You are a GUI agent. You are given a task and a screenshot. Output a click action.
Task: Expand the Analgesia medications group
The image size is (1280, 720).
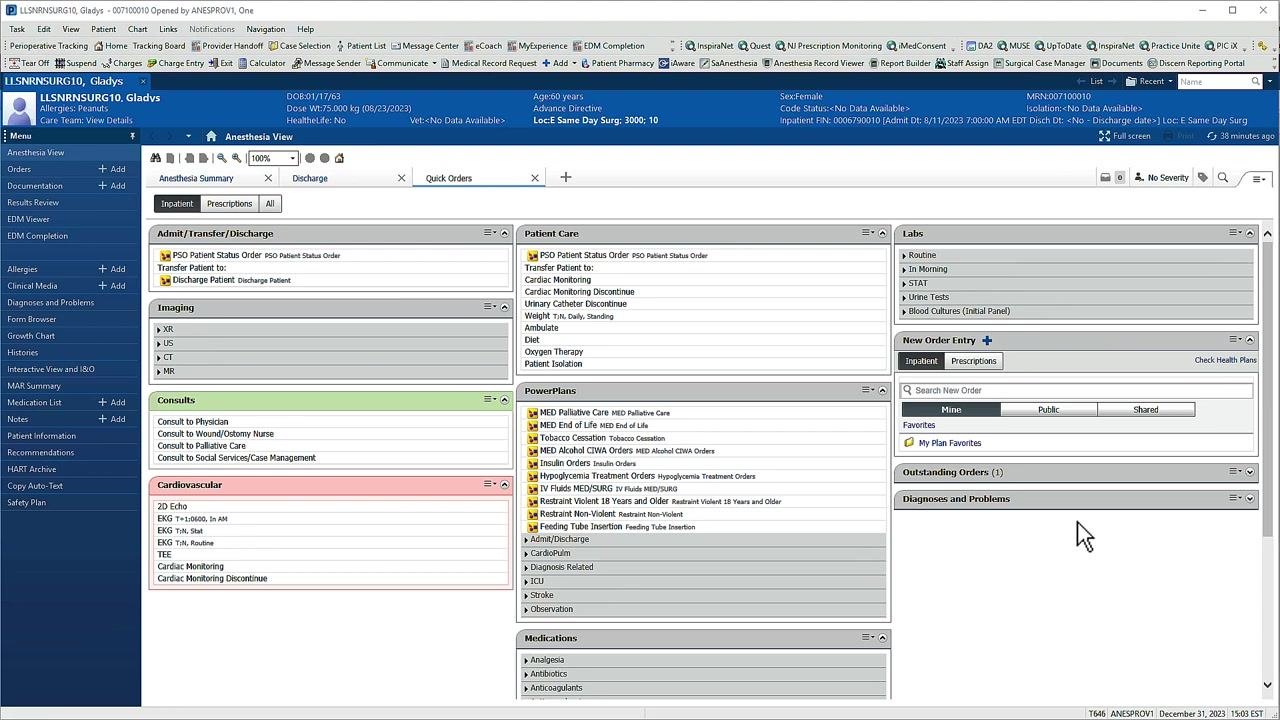coord(703,660)
